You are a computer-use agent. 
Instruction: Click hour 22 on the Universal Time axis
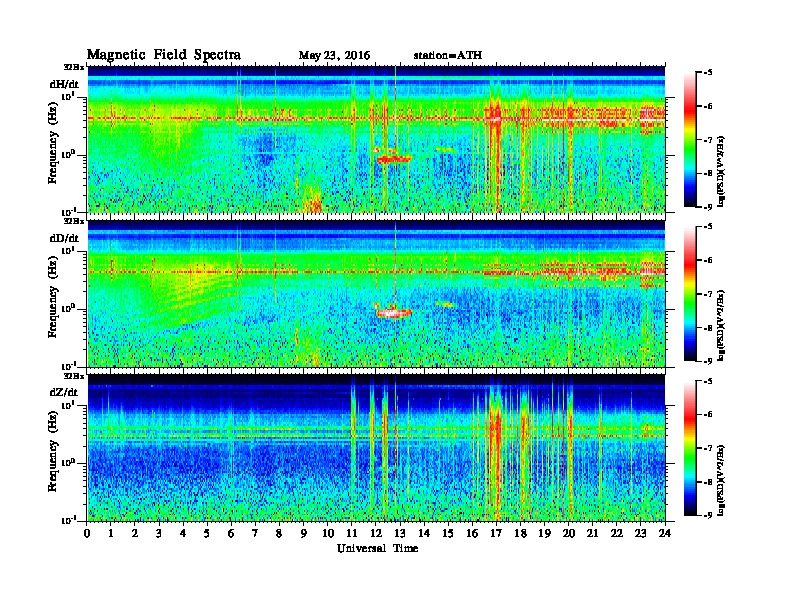coord(617,533)
